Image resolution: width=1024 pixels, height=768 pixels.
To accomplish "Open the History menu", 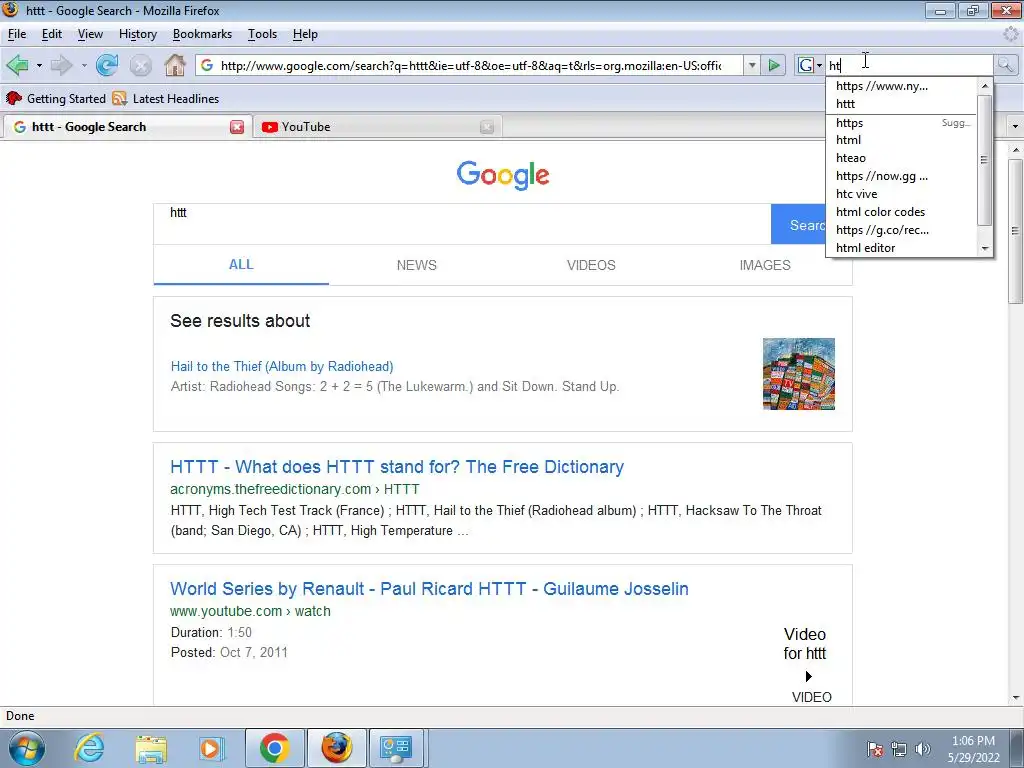I will [x=138, y=34].
